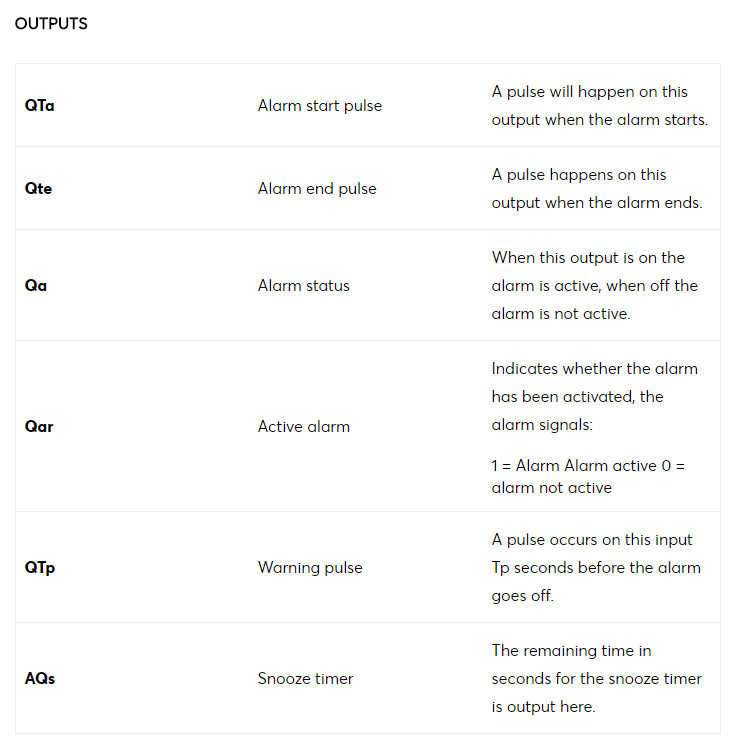The width and height of the screenshot is (743, 755).
Task: Select the Qar output name
Action: (39, 427)
